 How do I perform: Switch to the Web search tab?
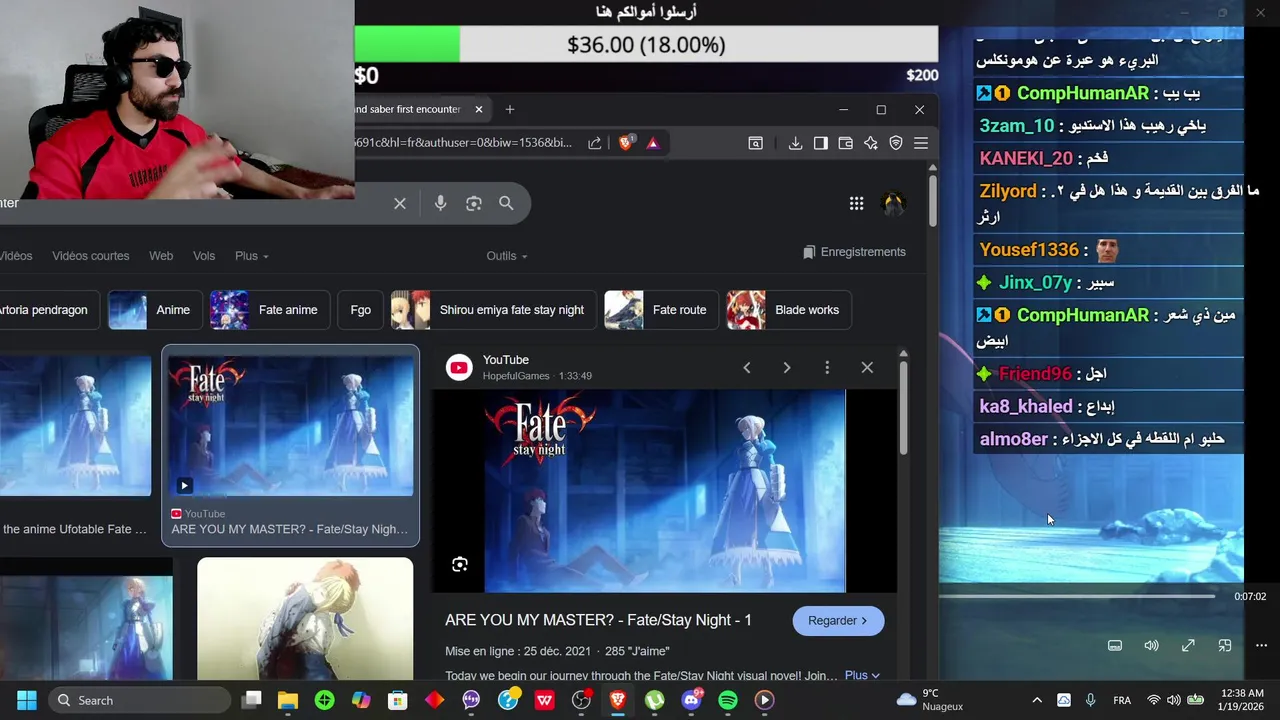161,256
